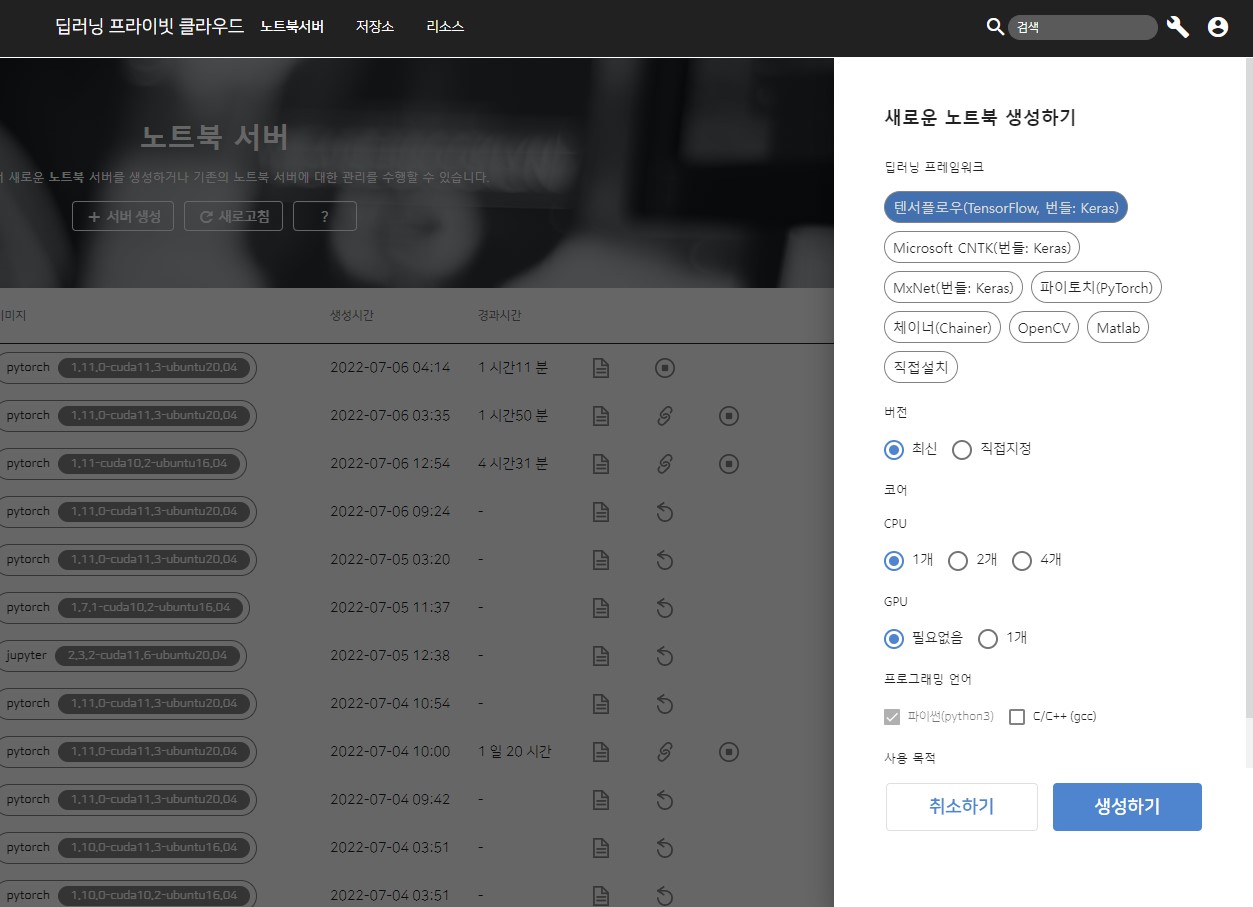View document icon for 2022-07-04 09:42 row
Screen dimensions: 1253x907
point(601,799)
